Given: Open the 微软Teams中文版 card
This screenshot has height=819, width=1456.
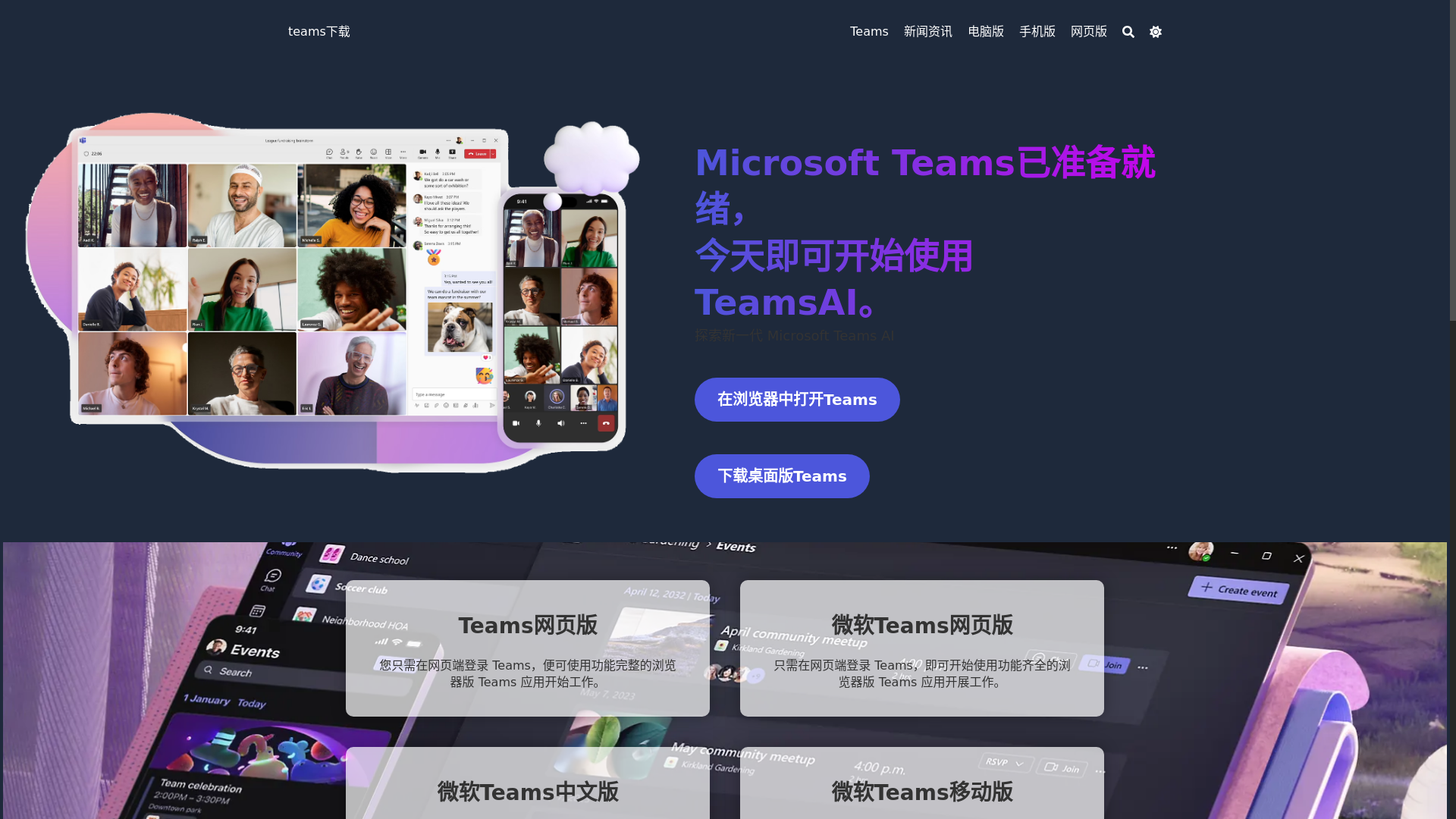Looking at the screenshot, I should tap(528, 783).
